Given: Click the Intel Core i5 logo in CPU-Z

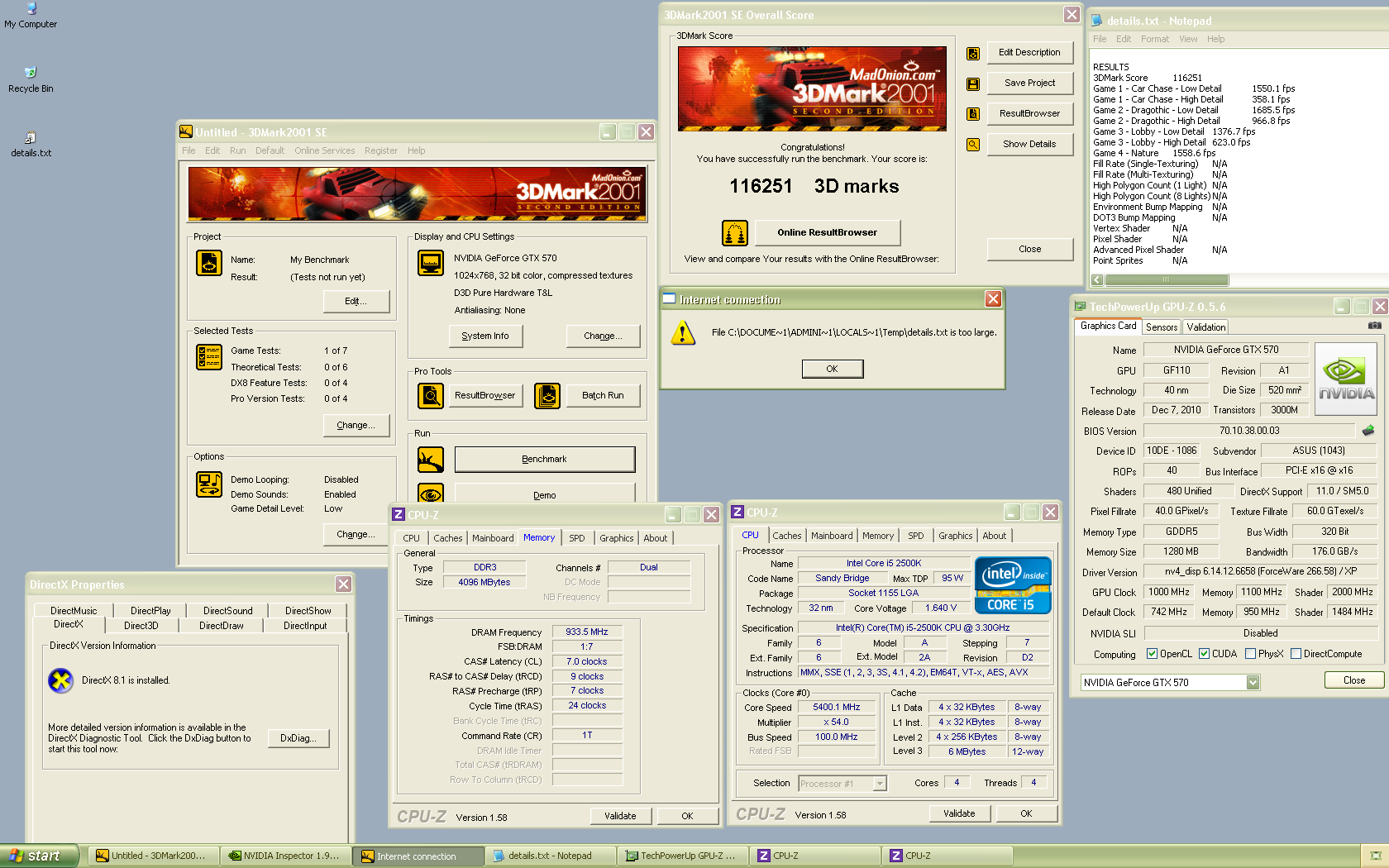Looking at the screenshot, I should coord(1013,586).
